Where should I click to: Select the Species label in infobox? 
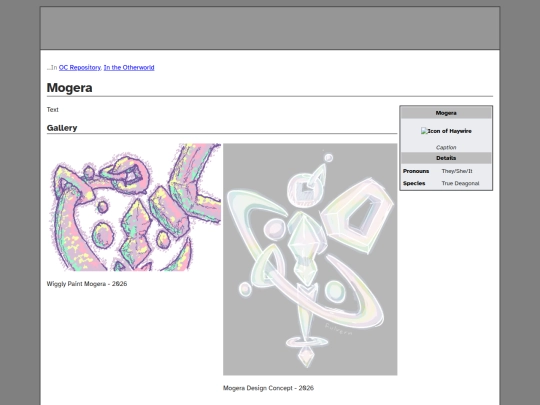pos(414,183)
